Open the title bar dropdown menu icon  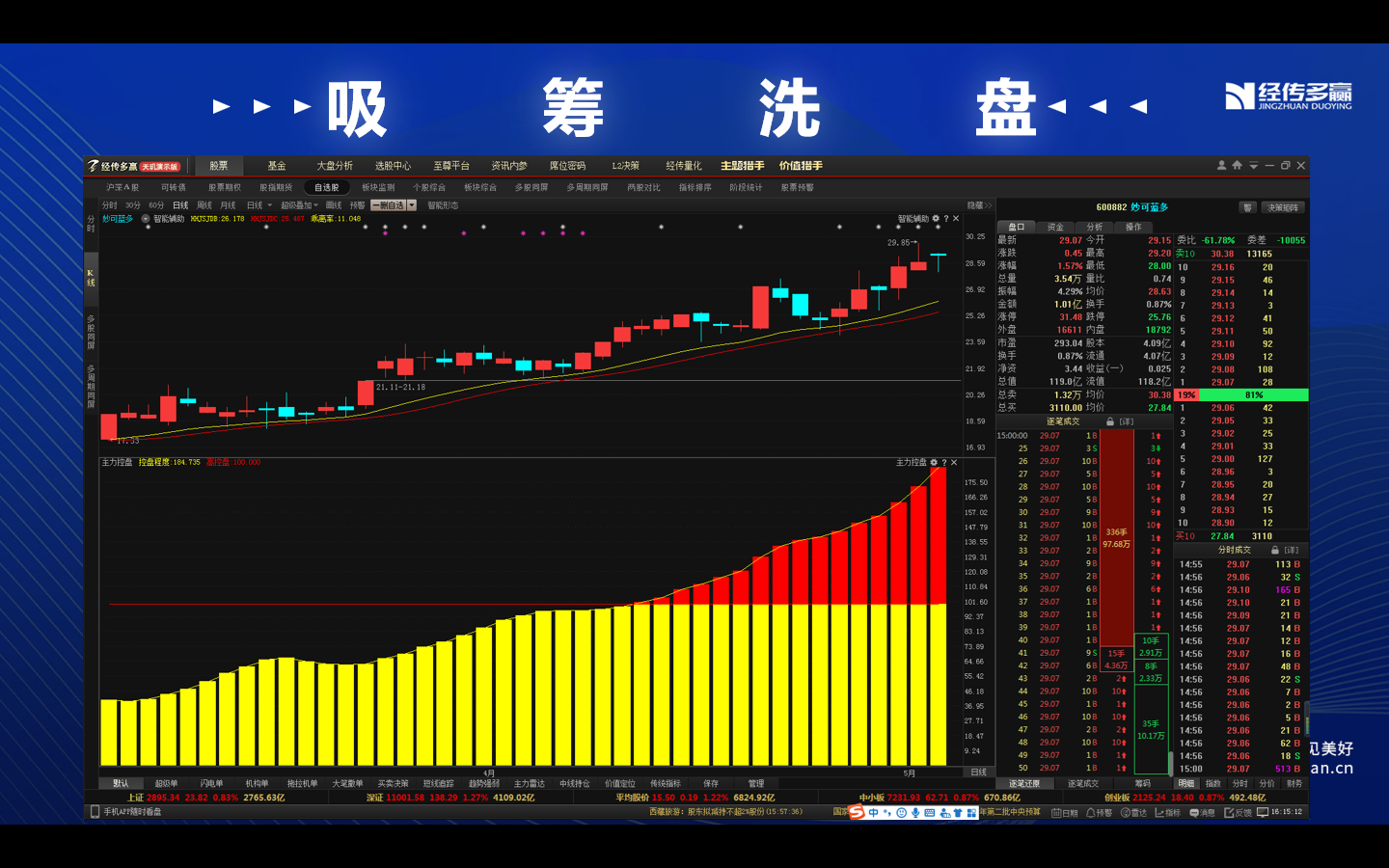1253,166
